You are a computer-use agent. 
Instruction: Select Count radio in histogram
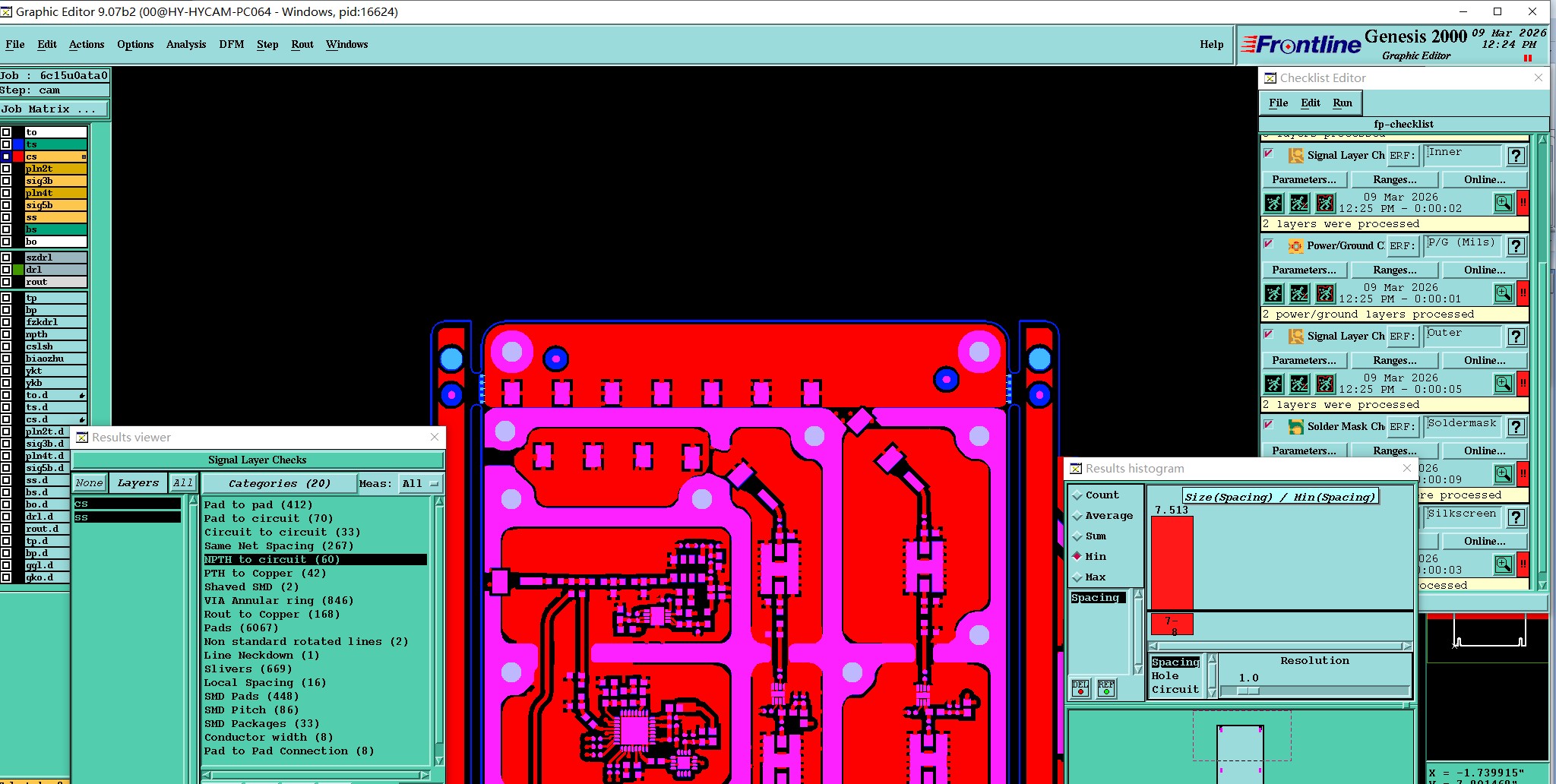[x=1077, y=495]
